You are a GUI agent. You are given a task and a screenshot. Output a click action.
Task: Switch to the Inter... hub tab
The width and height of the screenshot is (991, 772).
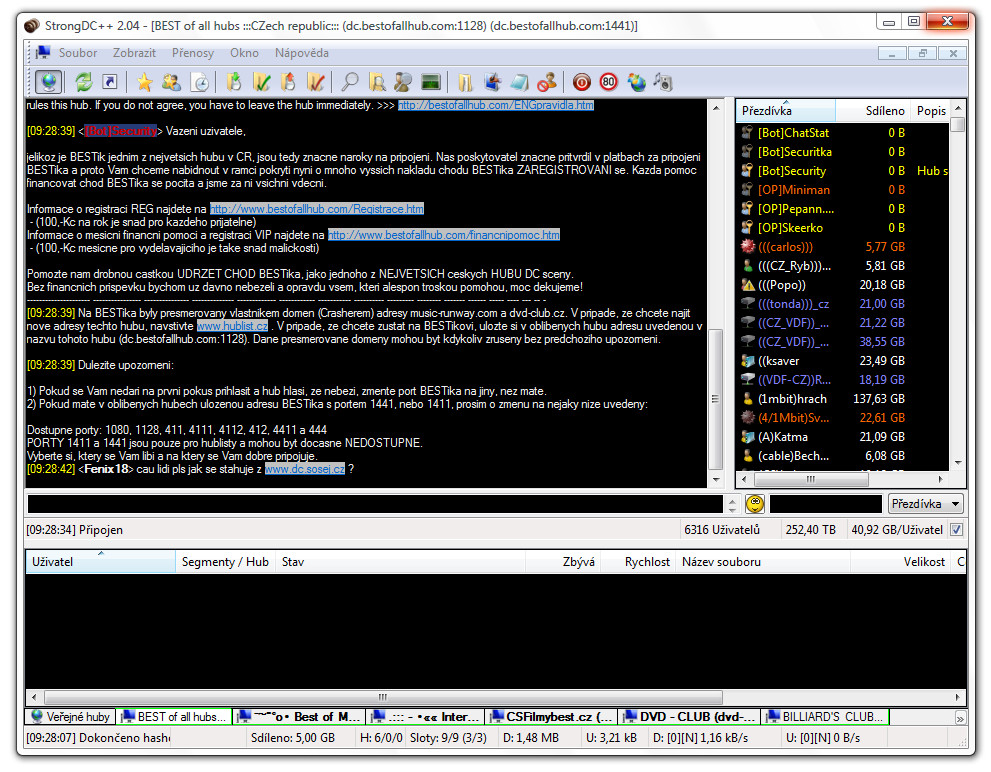[x=426, y=717]
